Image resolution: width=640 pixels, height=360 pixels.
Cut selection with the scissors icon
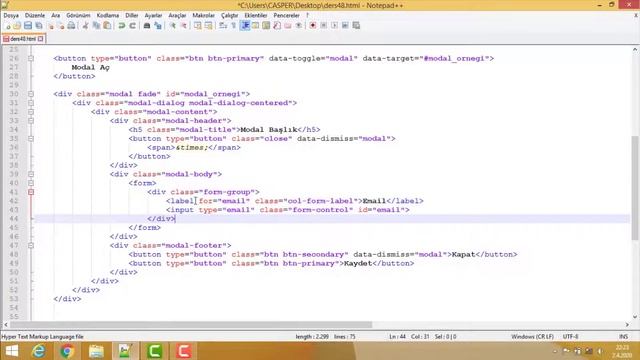coord(85,26)
